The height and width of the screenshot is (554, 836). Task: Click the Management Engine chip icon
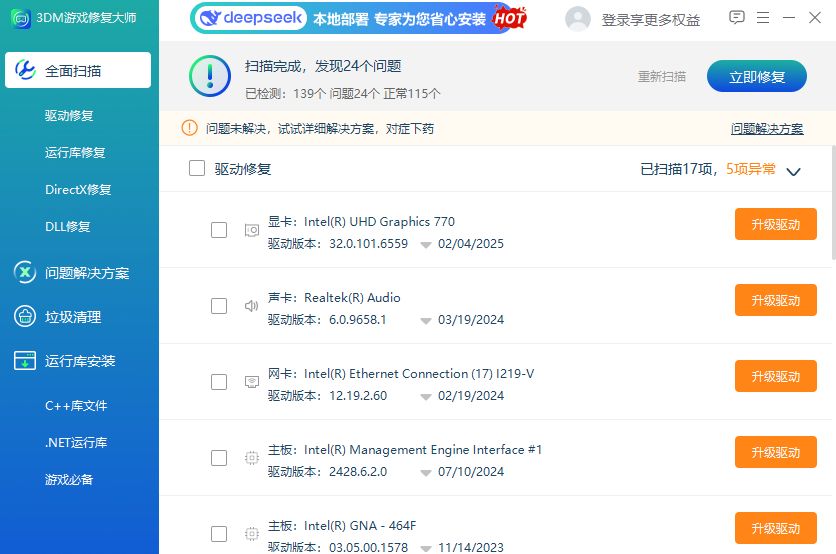252,457
